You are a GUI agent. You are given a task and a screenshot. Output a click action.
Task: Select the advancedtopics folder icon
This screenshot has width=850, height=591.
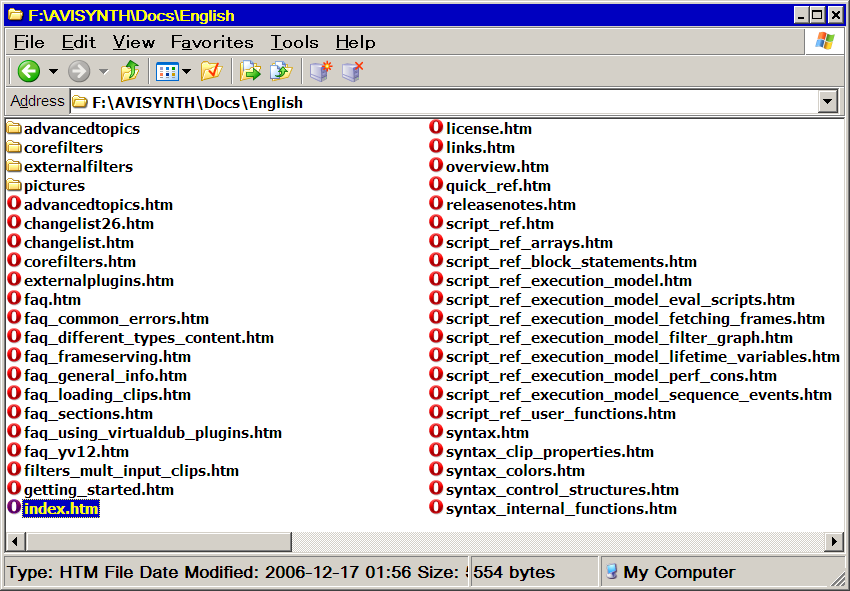(x=14, y=128)
